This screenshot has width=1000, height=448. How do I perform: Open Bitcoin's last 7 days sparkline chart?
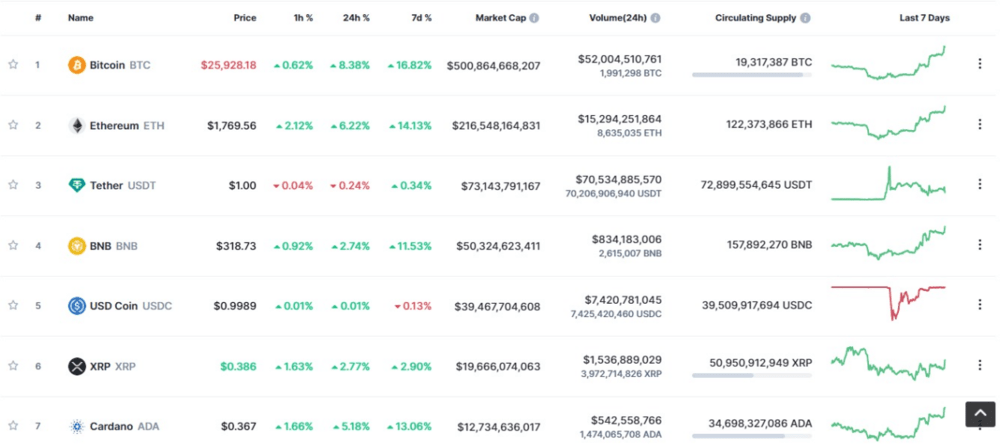pyautogui.click(x=888, y=63)
